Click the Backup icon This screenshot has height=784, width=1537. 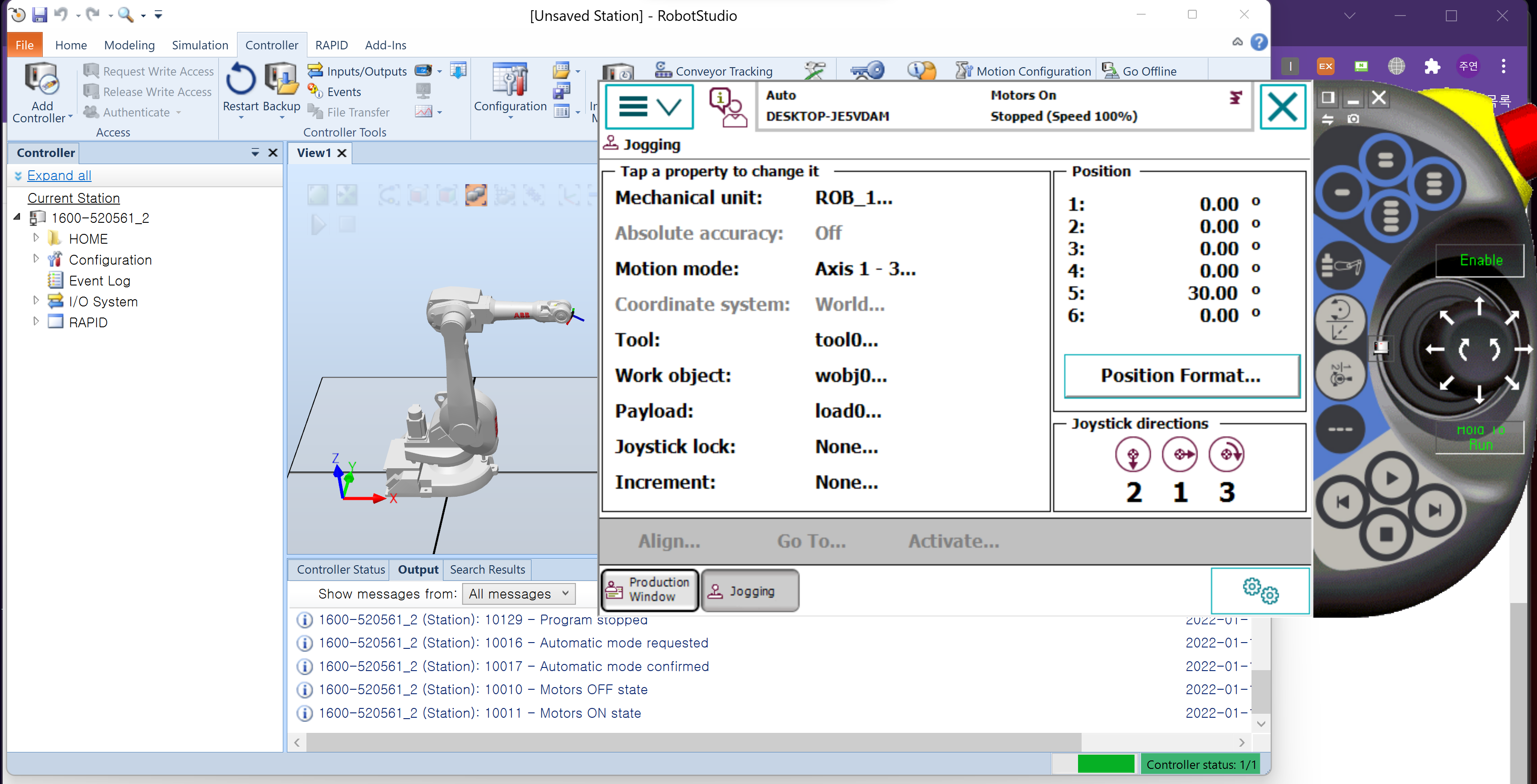pyautogui.click(x=281, y=79)
